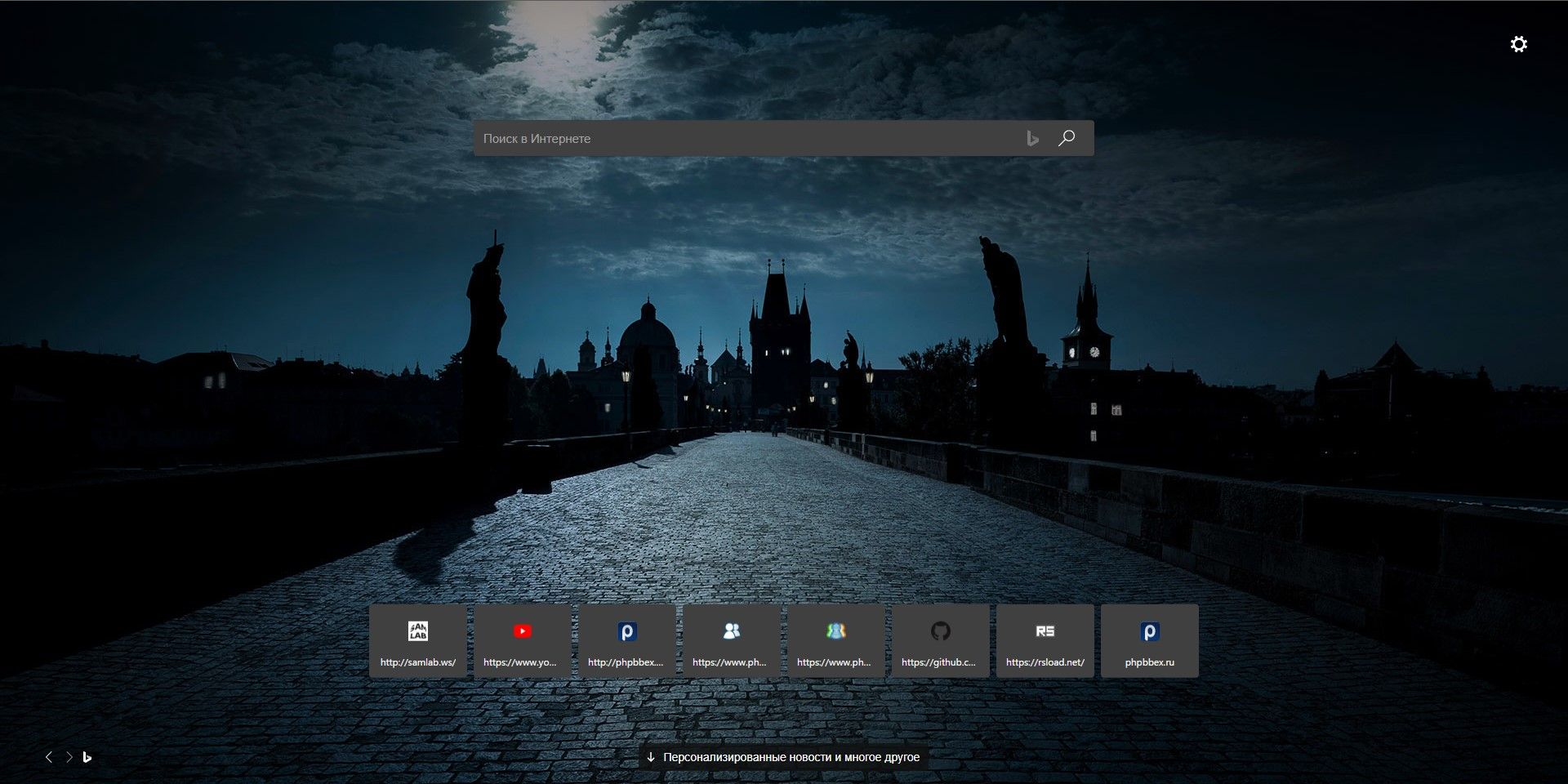Open the https://github.c... quick link tile
1568x784 pixels.
(x=941, y=641)
